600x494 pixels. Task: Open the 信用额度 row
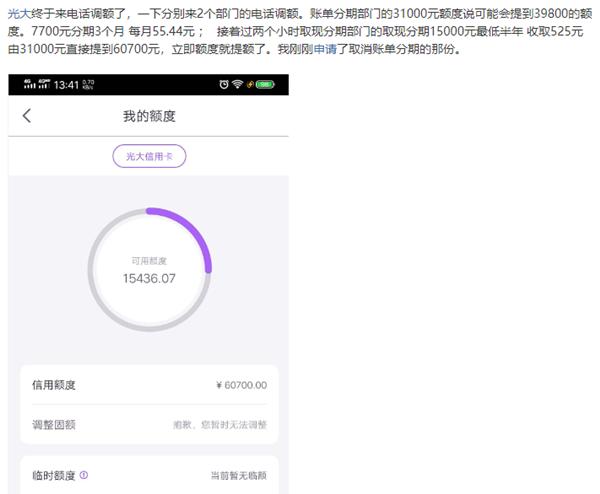pos(149,385)
